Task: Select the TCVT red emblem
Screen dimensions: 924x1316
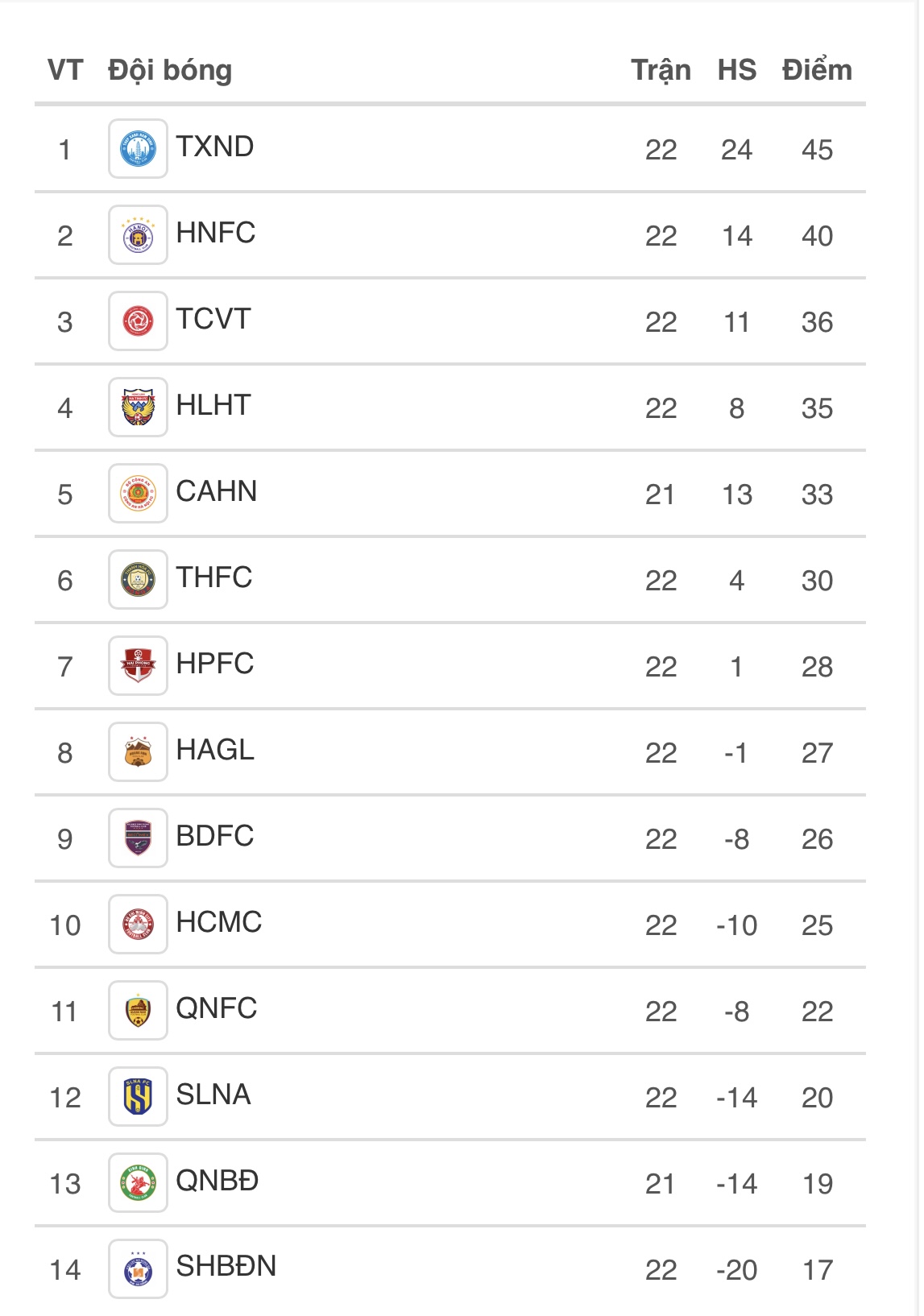Action: (x=138, y=321)
